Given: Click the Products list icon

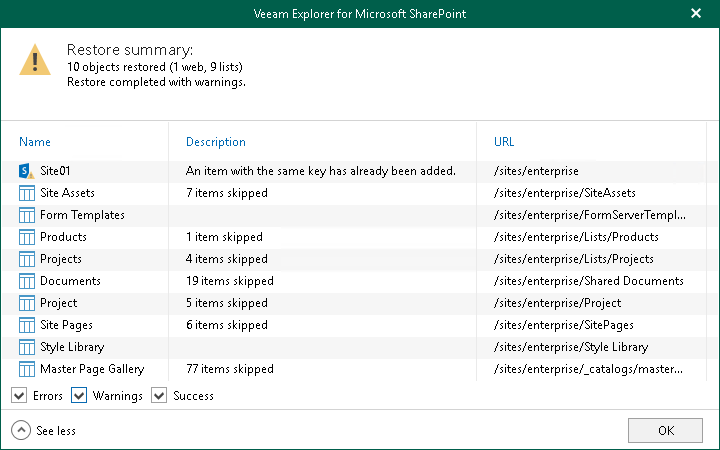Looking at the screenshot, I should tap(27, 237).
